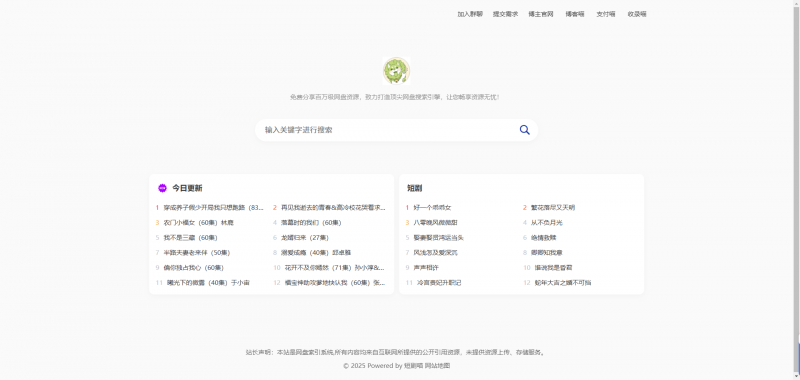
Task: Open rank 2 entry in 今日更新 list
Action: click(x=333, y=208)
